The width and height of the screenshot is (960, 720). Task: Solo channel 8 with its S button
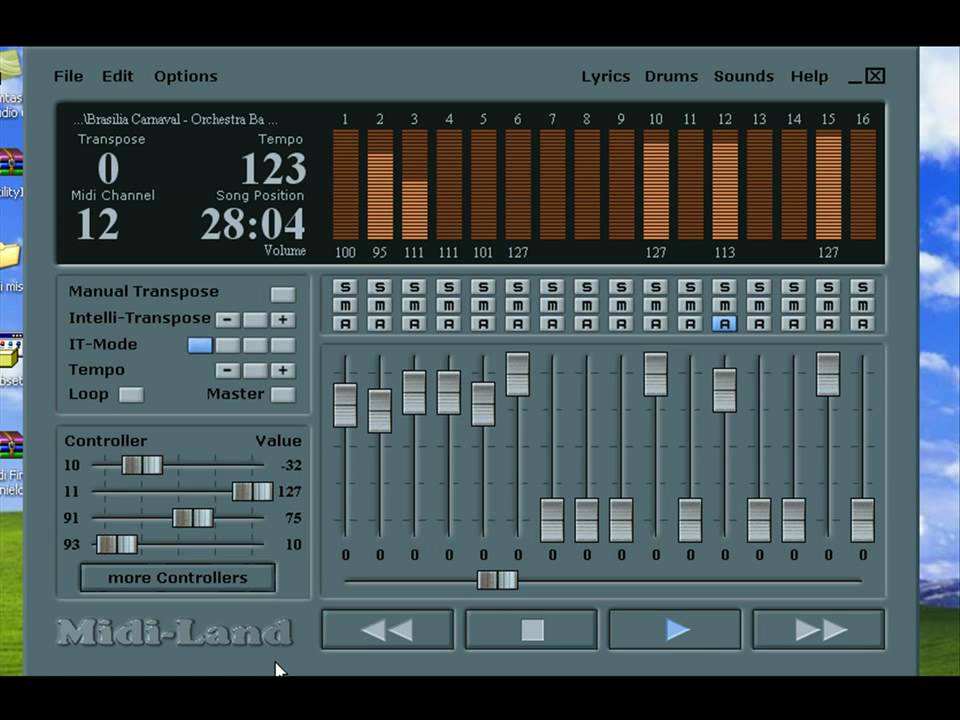[x=587, y=287]
